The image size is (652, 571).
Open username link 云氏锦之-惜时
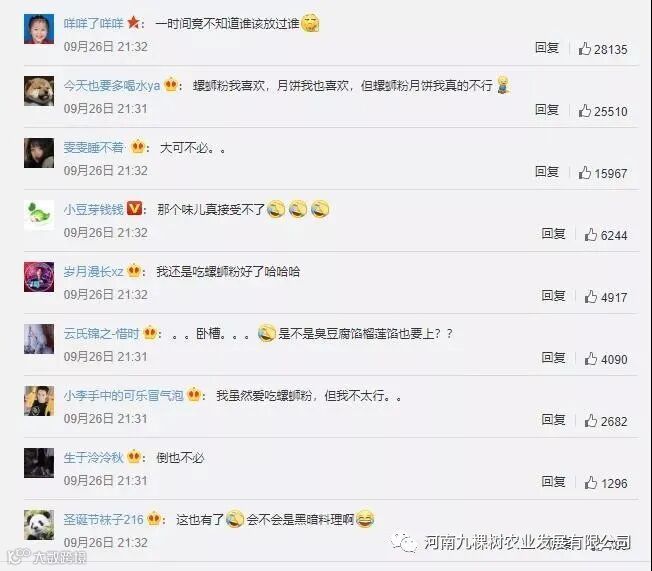(x=101, y=334)
